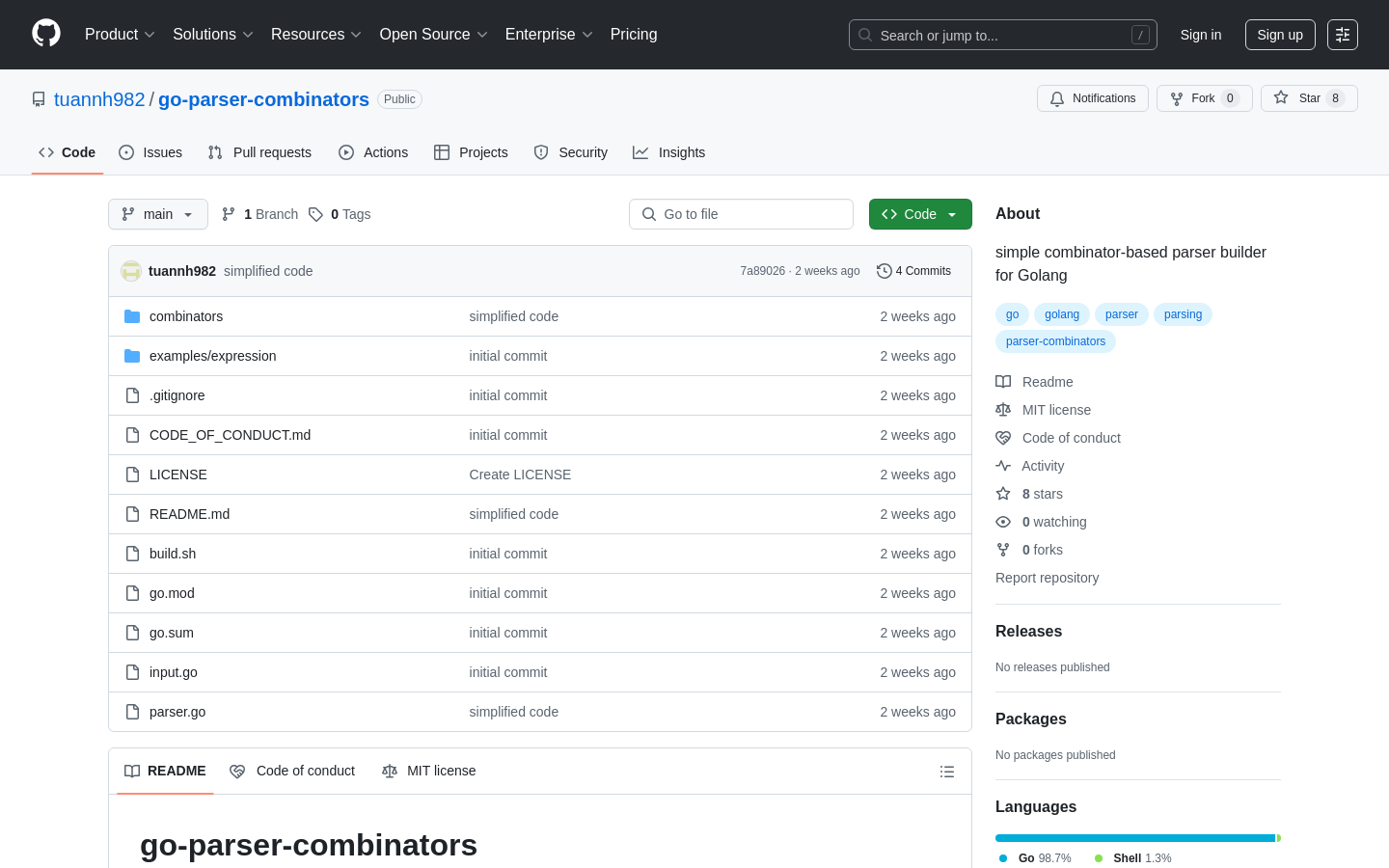The width and height of the screenshot is (1389, 868).
Task: Switch to the Projects tab
Action: pyautogui.click(x=471, y=152)
